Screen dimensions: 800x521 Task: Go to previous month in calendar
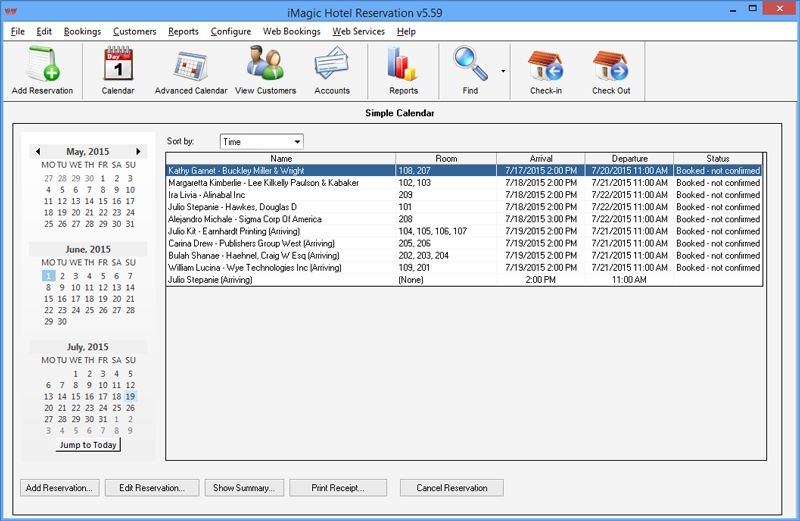click(x=38, y=152)
